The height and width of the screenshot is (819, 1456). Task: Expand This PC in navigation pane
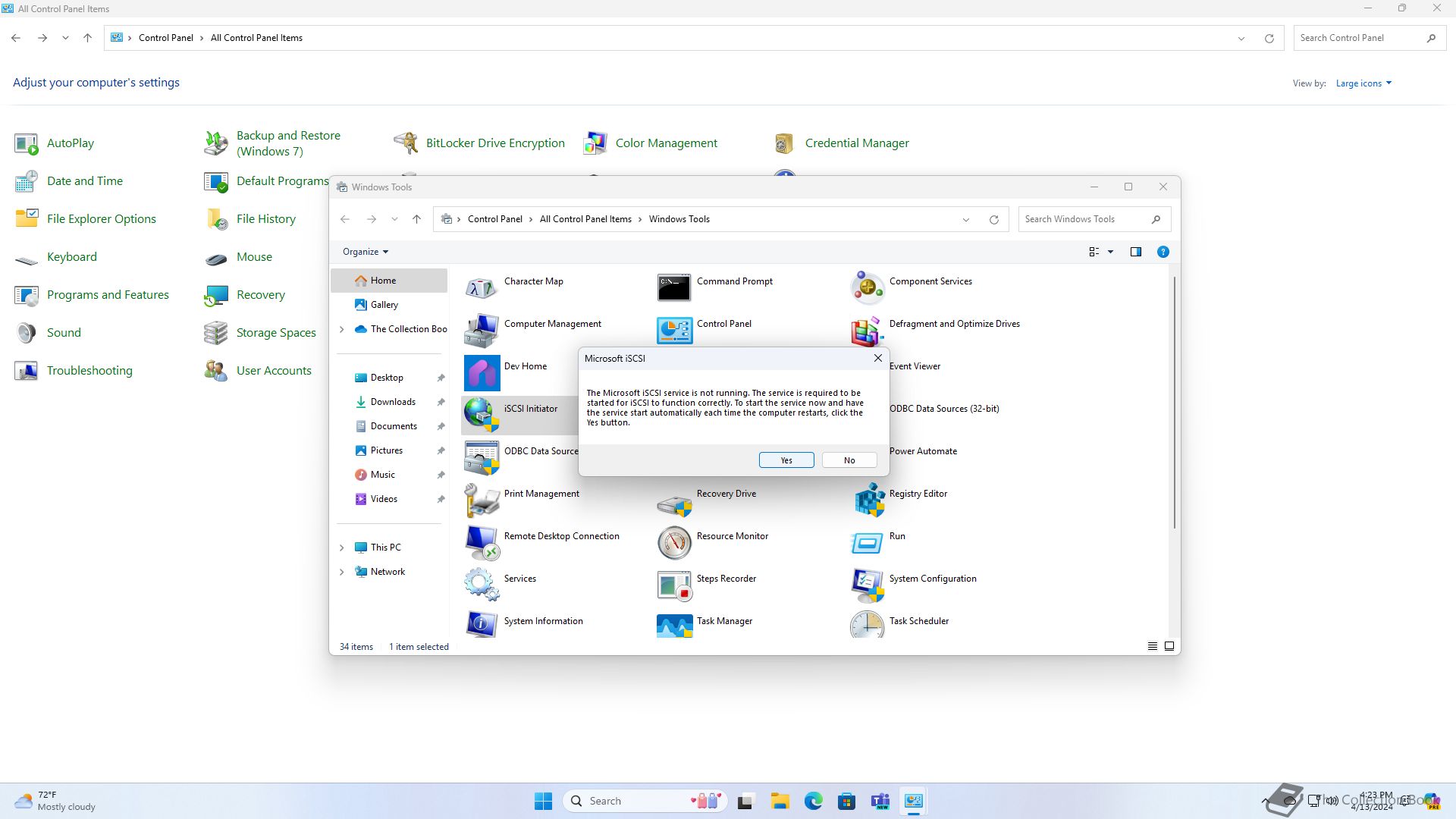pos(341,548)
